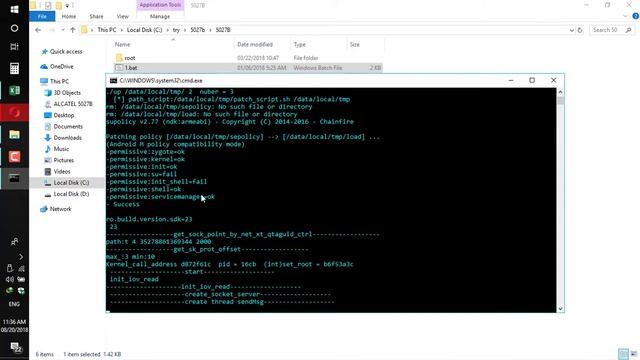Image resolution: width=640 pixels, height=360 pixels.
Task: Open Explorer help question mark icon
Action: click(635, 16)
